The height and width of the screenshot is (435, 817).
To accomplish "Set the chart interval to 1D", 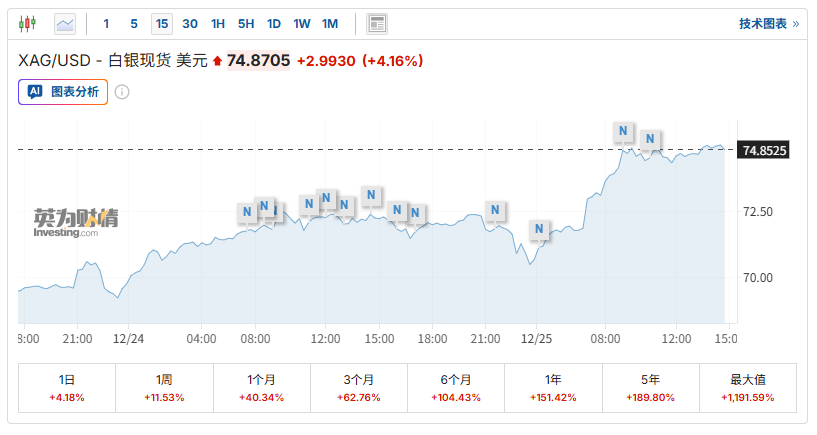I will (x=274, y=23).
